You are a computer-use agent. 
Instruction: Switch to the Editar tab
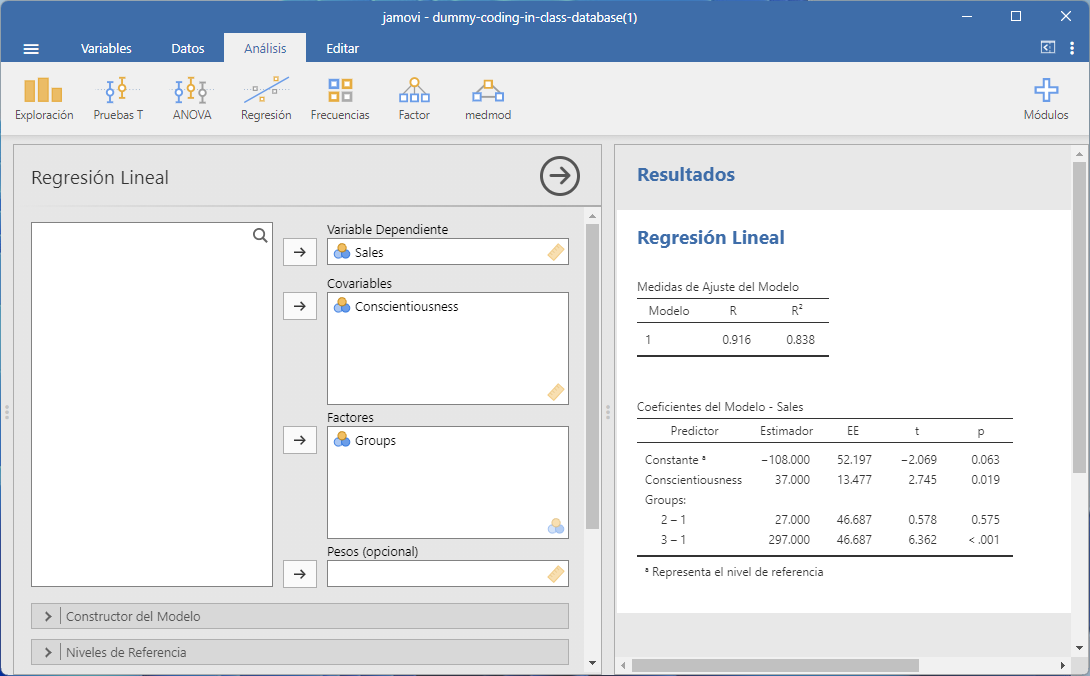click(x=342, y=48)
